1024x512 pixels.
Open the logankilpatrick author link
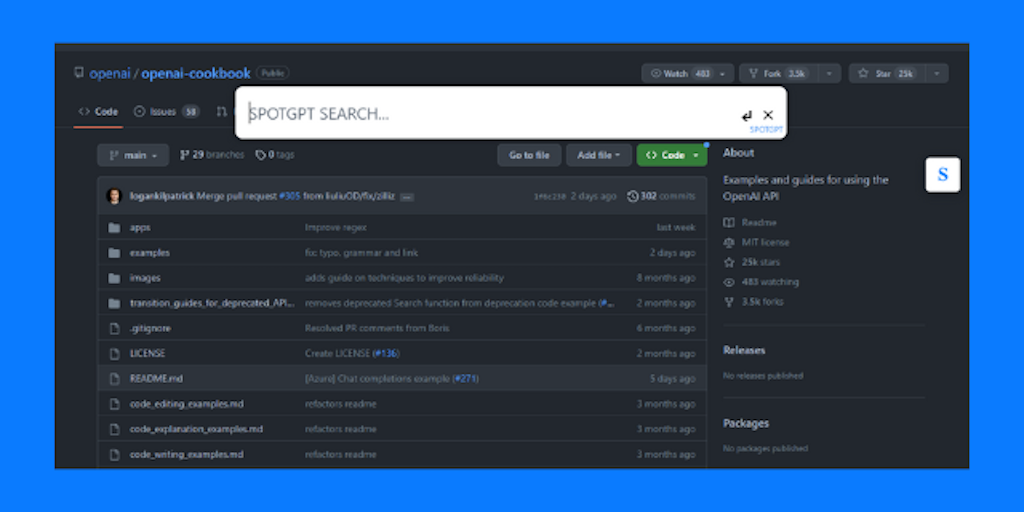(x=162, y=196)
